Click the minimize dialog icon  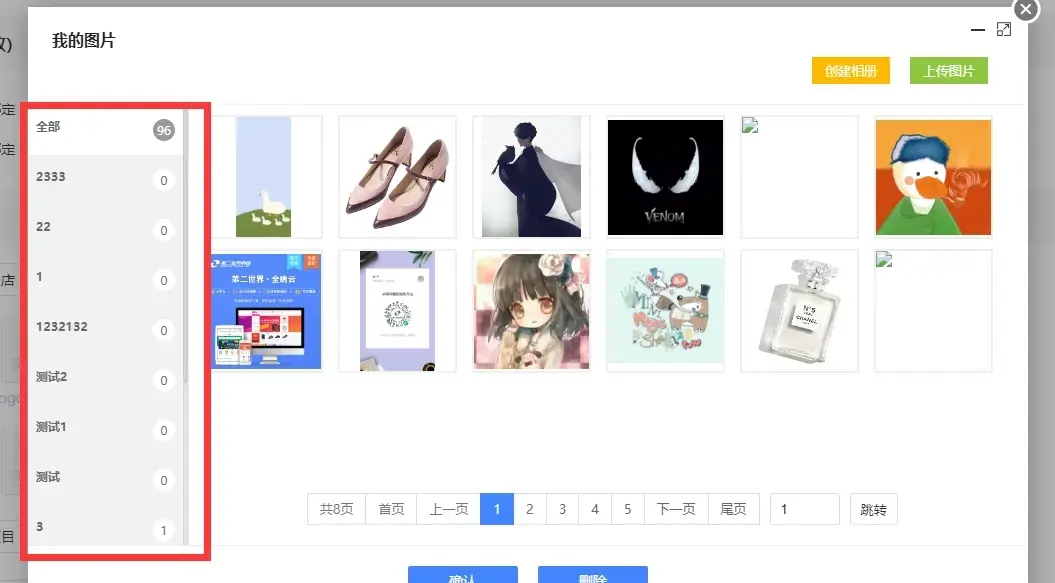(x=978, y=30)
